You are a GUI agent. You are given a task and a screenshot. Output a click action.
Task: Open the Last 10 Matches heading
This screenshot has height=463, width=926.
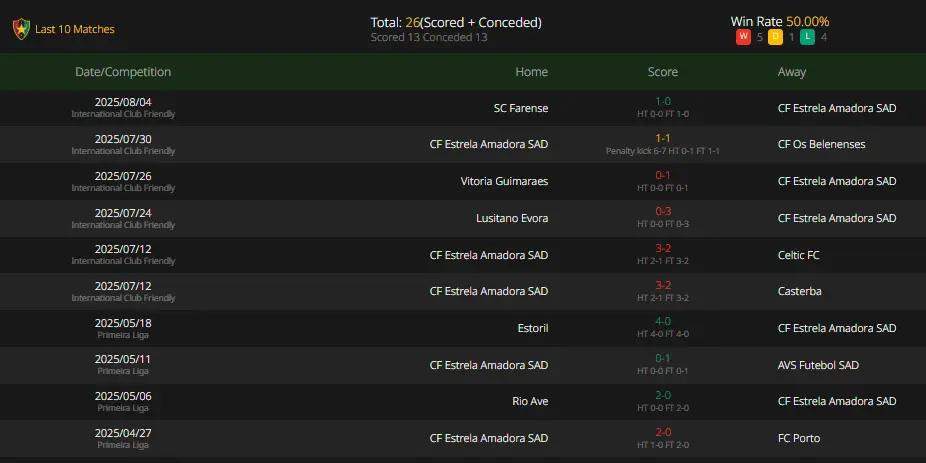click(x=75, y=29)
